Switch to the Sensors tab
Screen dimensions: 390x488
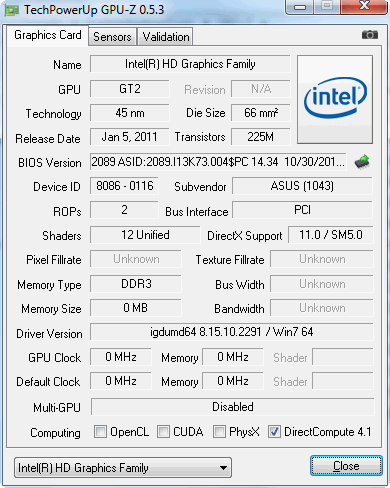tap(112, 37)
